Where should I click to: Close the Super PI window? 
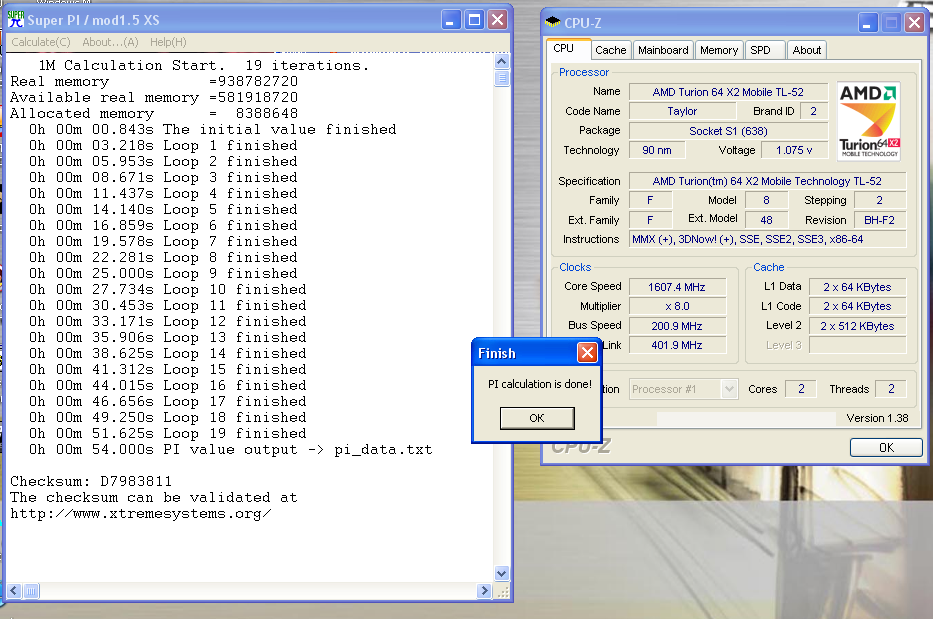click(x=497, y=20)
